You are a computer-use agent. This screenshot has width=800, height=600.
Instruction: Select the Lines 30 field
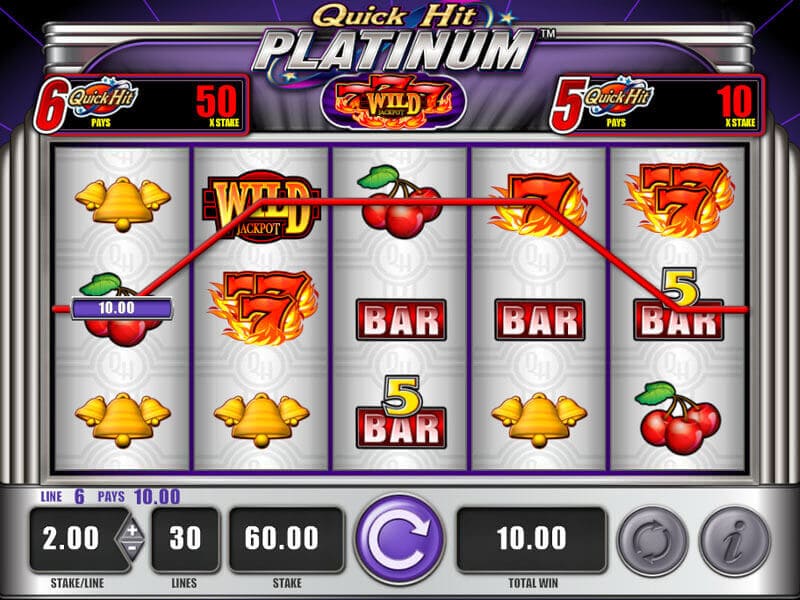tap(185, 540)
